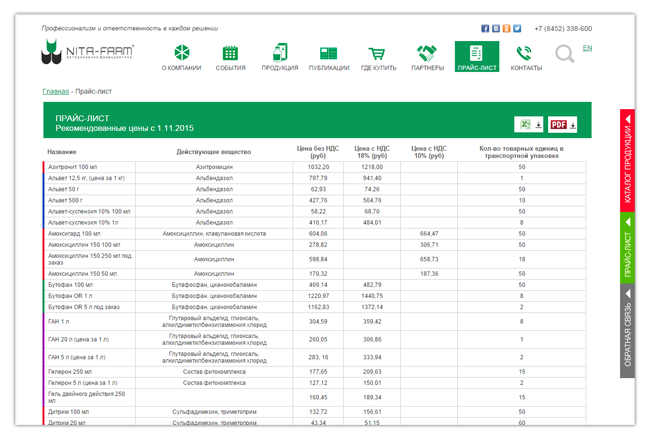Viewport: 650px width, 438px height.
Task: Click the price cell 797,79
Action: click(x=318, y=178)
